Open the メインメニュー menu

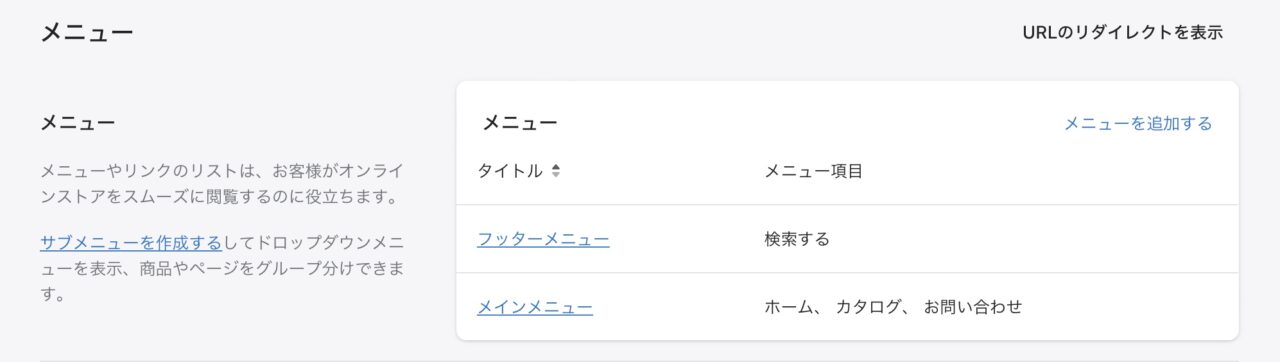tap(535, 307)
